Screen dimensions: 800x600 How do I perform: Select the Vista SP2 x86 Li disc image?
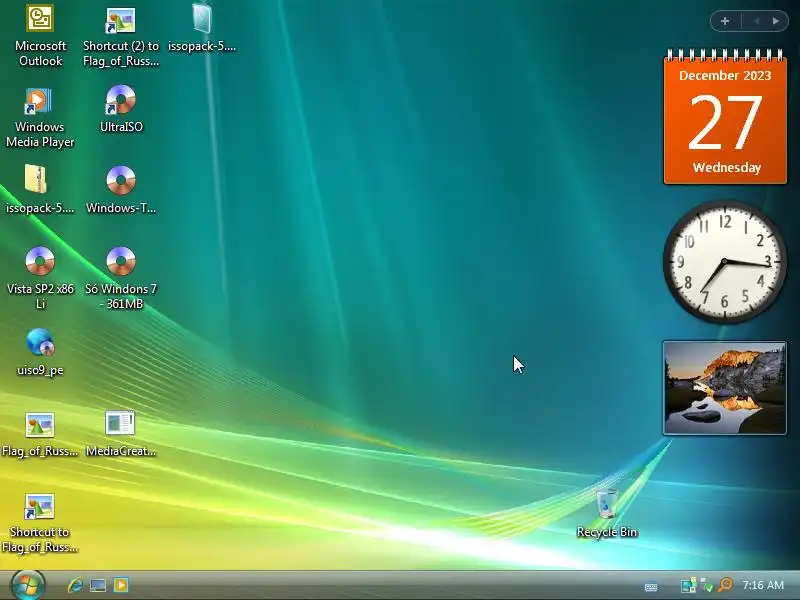click(40, 278)
